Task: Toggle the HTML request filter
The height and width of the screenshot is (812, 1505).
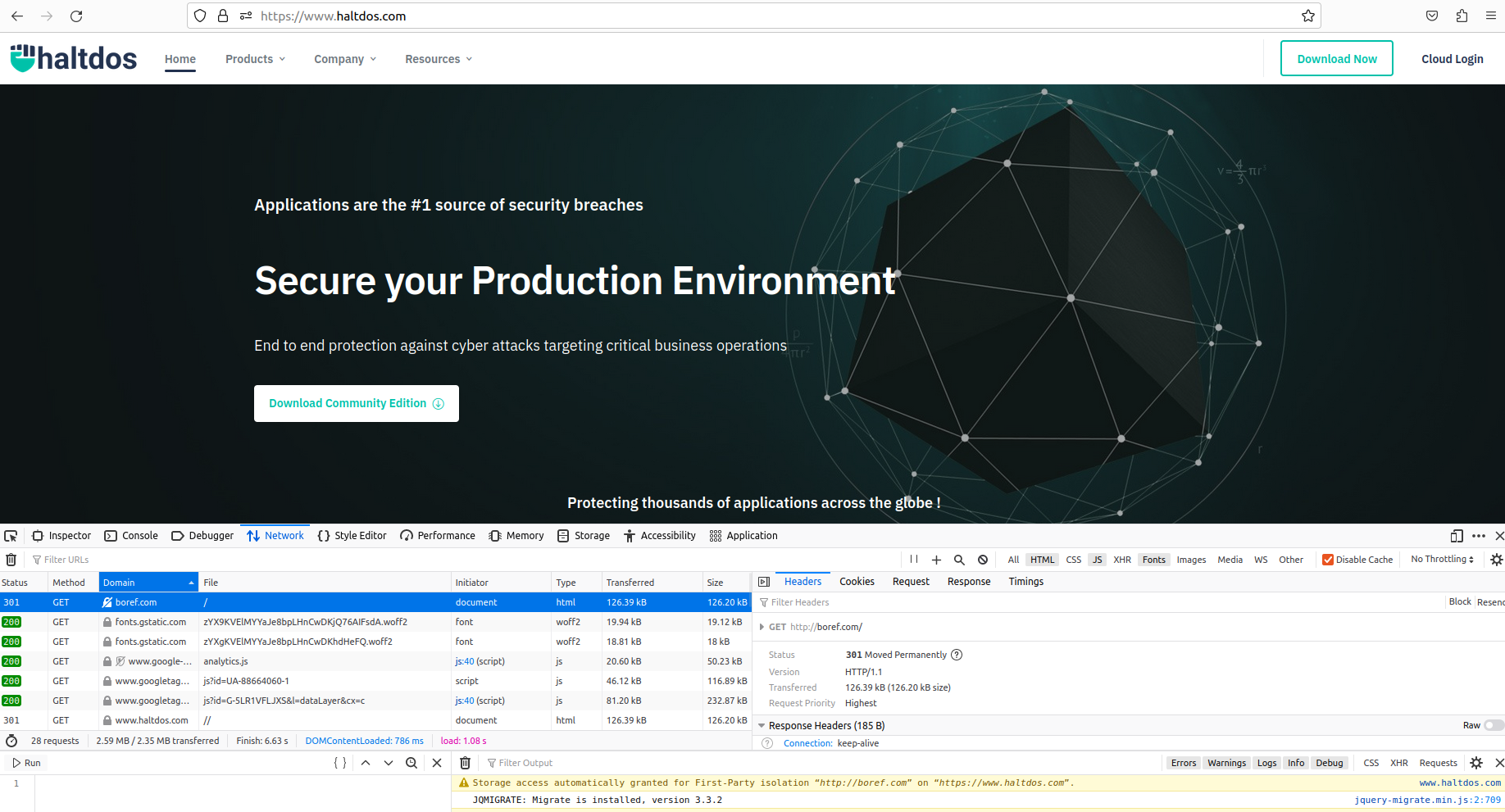Action: [x=1042, y=560]
